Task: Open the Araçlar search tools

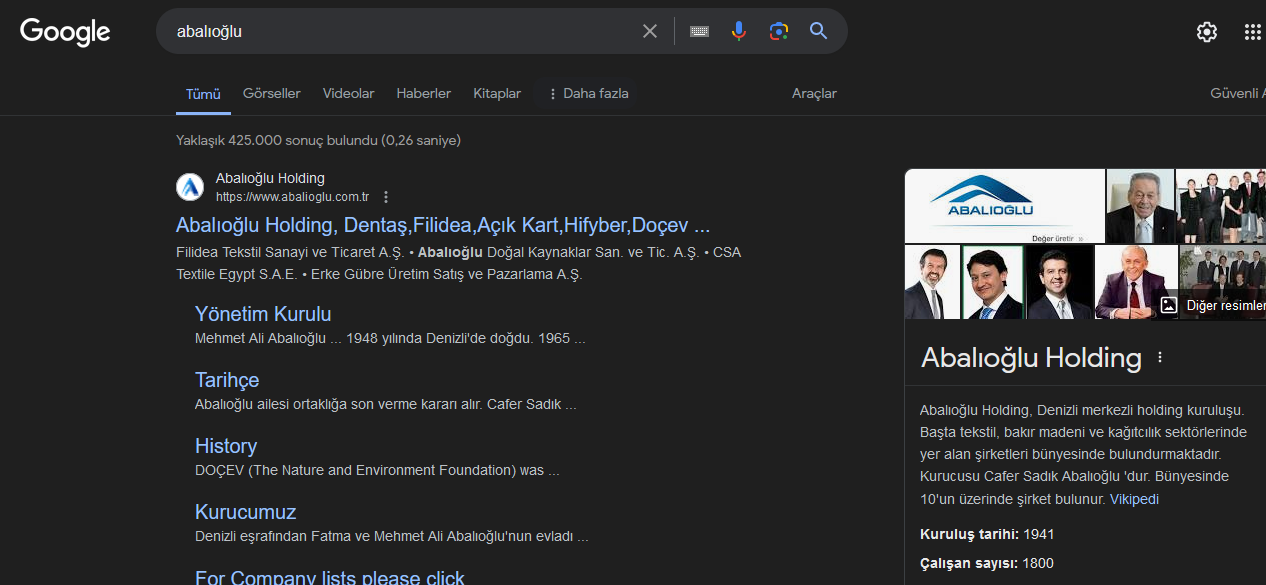Action: (x=814, y=93)
